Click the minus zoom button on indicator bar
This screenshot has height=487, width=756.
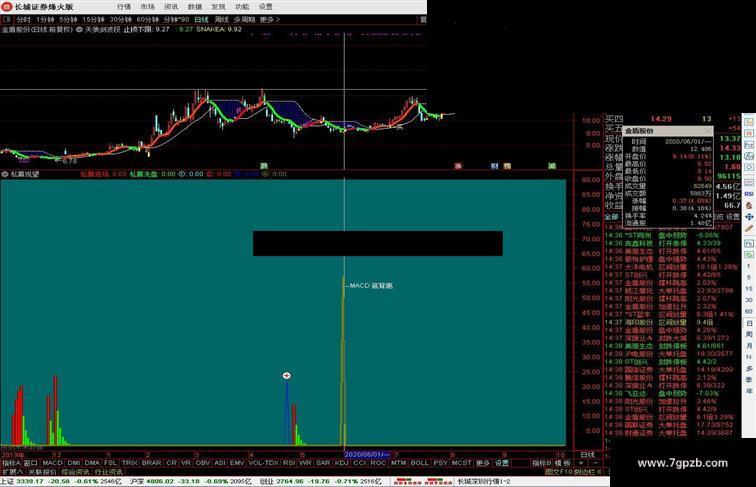(595, 462)
